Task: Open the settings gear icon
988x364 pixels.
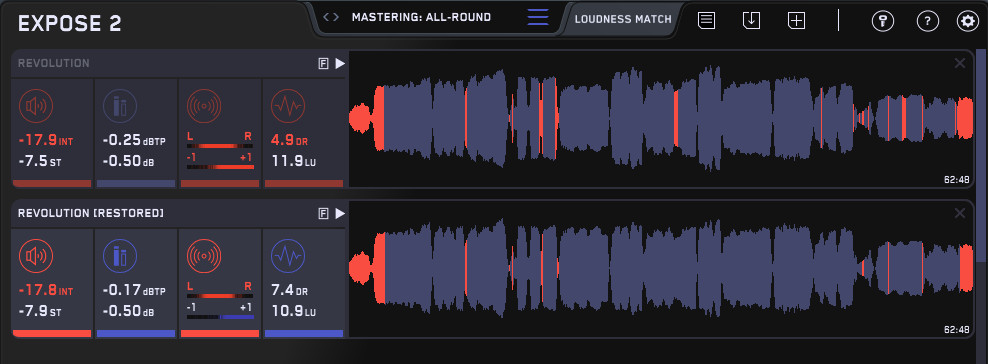Action: (967, 21)
